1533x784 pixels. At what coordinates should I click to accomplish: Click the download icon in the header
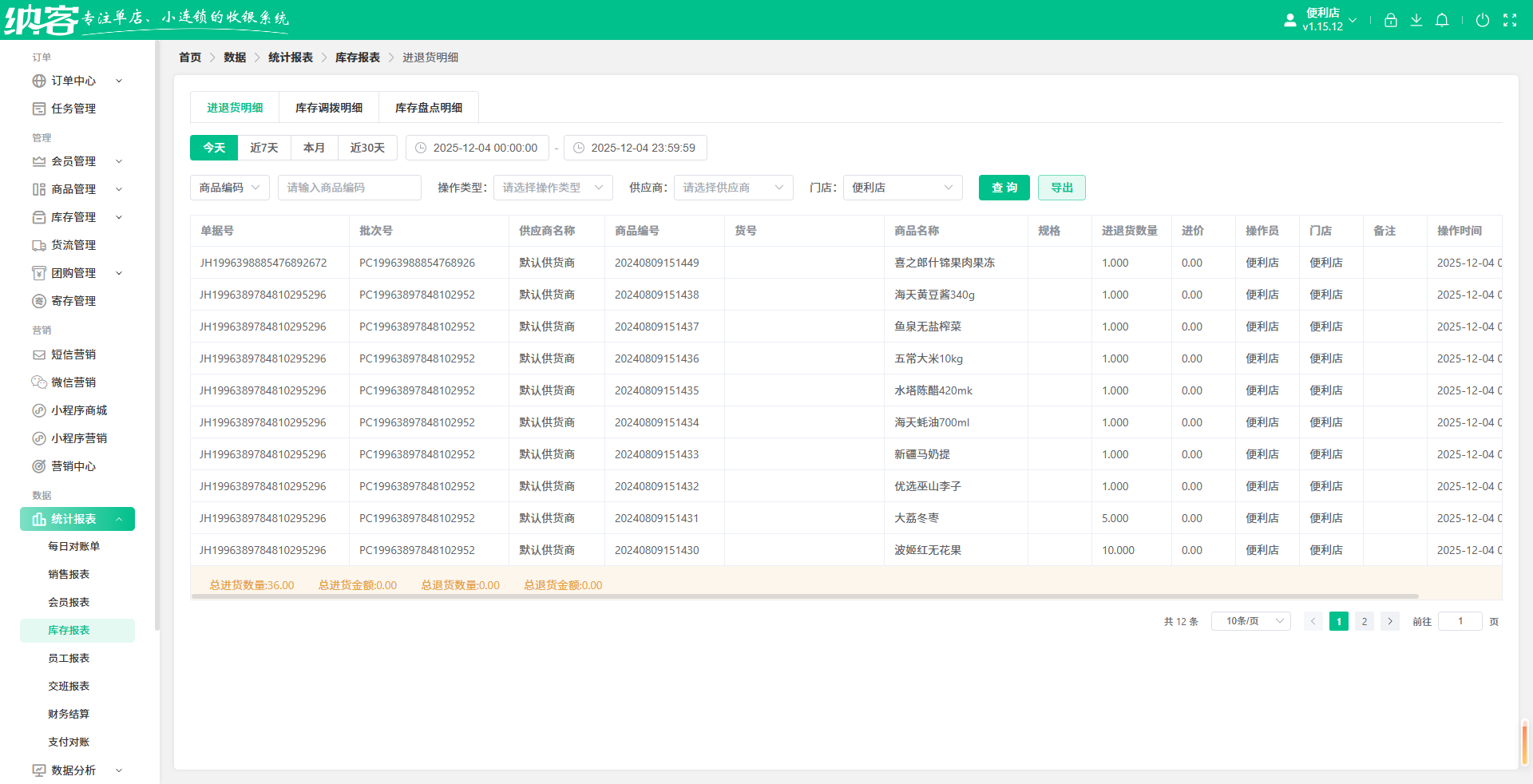point(1416,20)
